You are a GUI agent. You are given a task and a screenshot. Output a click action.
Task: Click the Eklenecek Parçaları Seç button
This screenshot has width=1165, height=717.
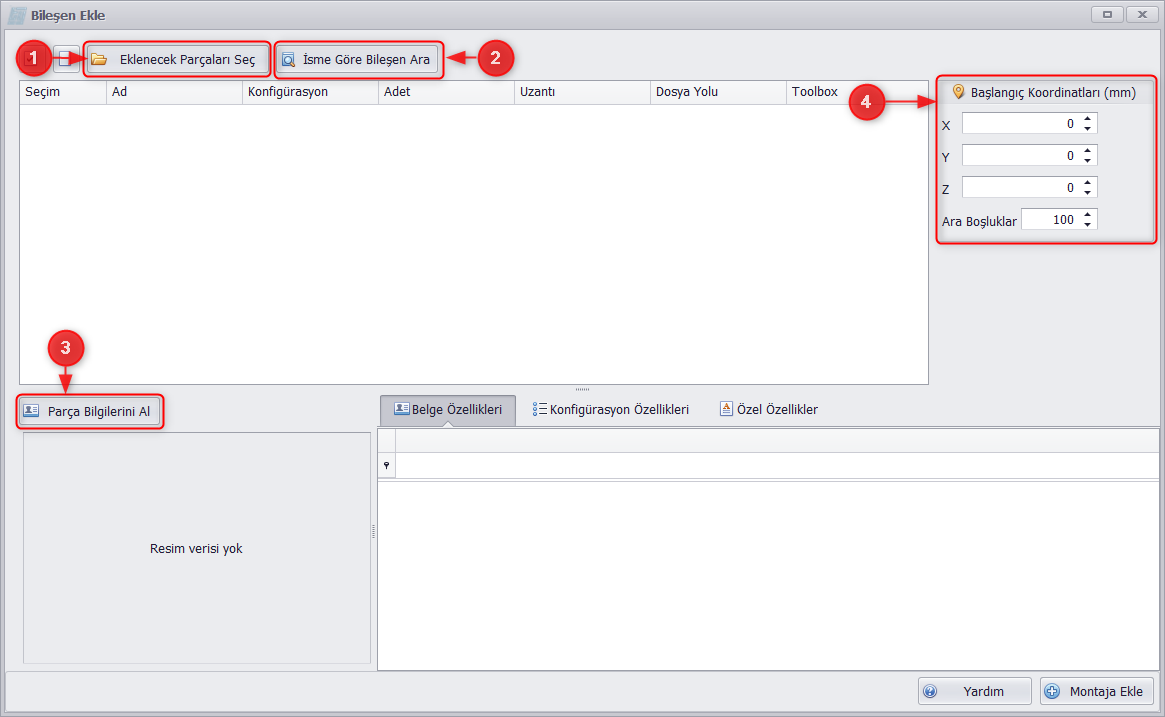point(177,59)
